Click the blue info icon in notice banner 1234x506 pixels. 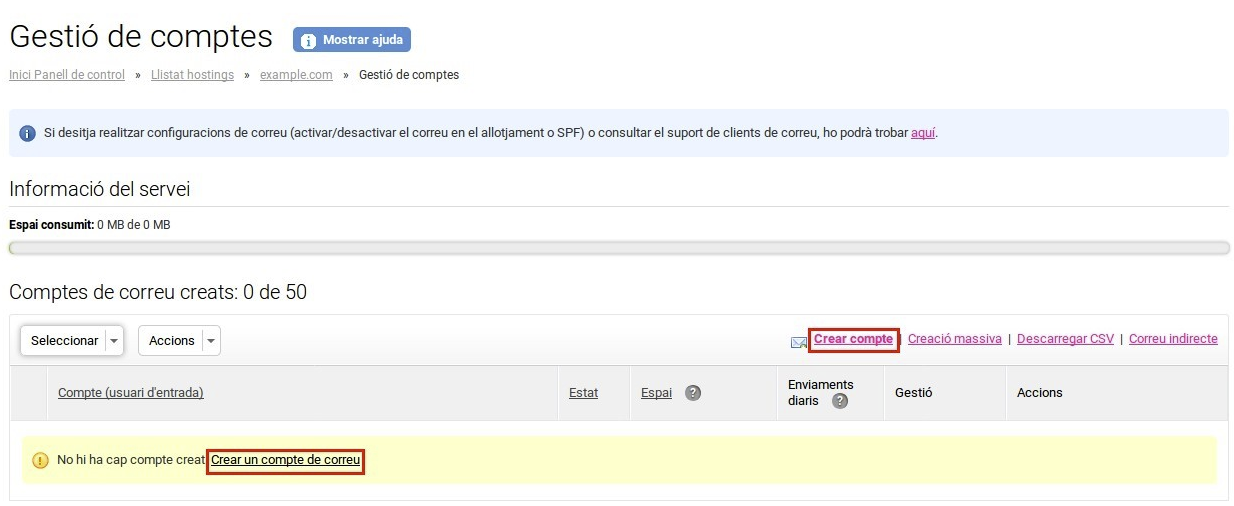pos(27,133)
